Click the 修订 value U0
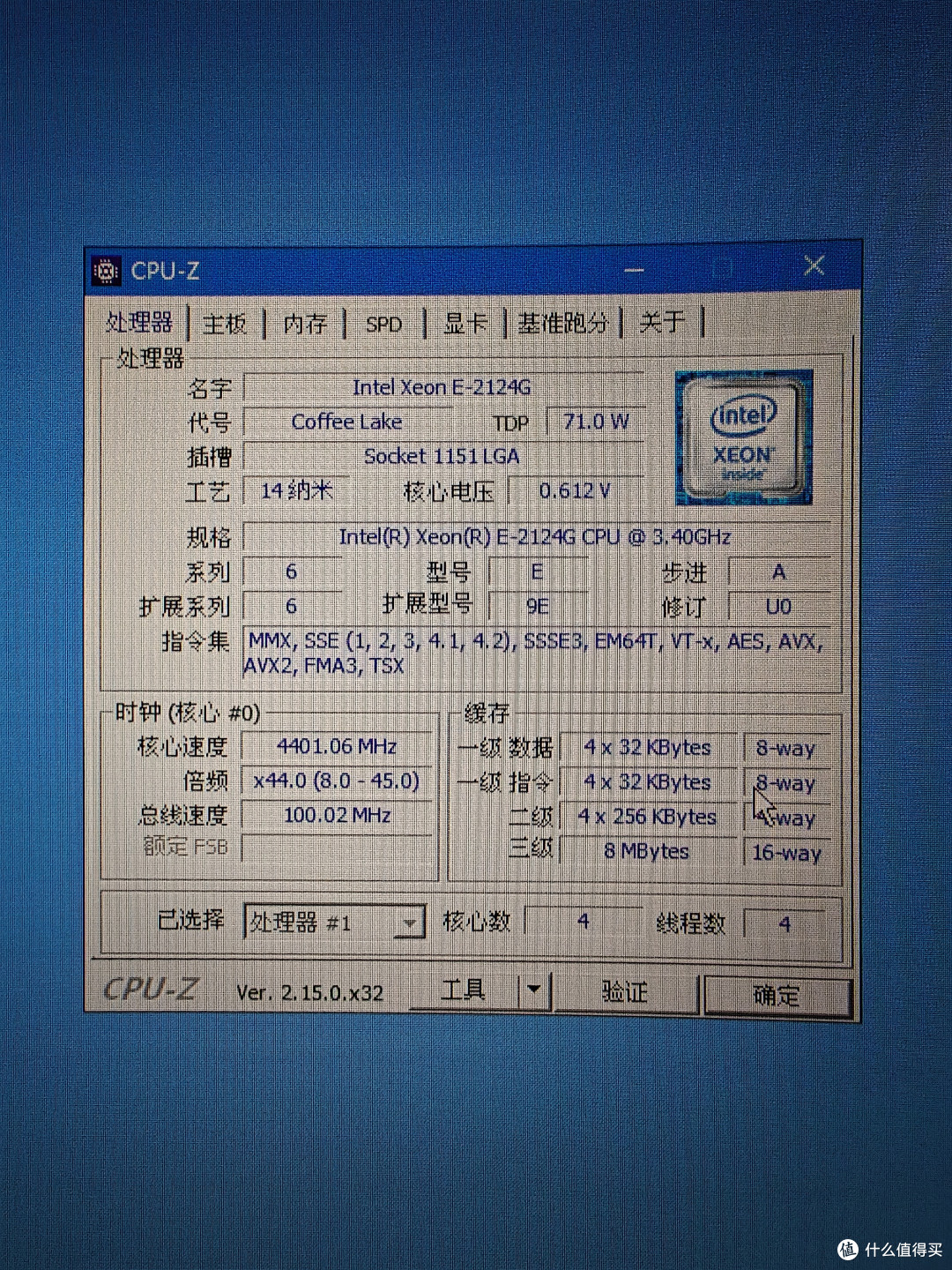The image size is (952, 1270). tap(778, 607)
